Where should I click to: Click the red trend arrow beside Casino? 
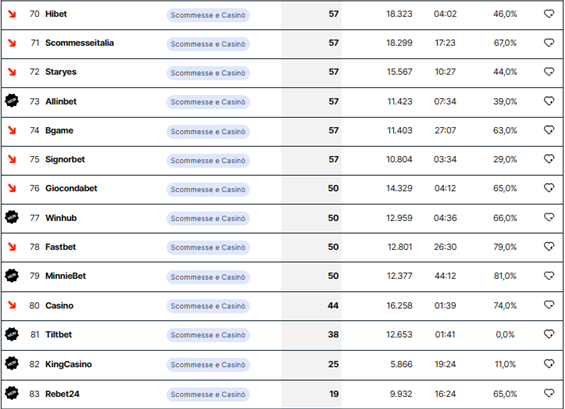point(12,305)
